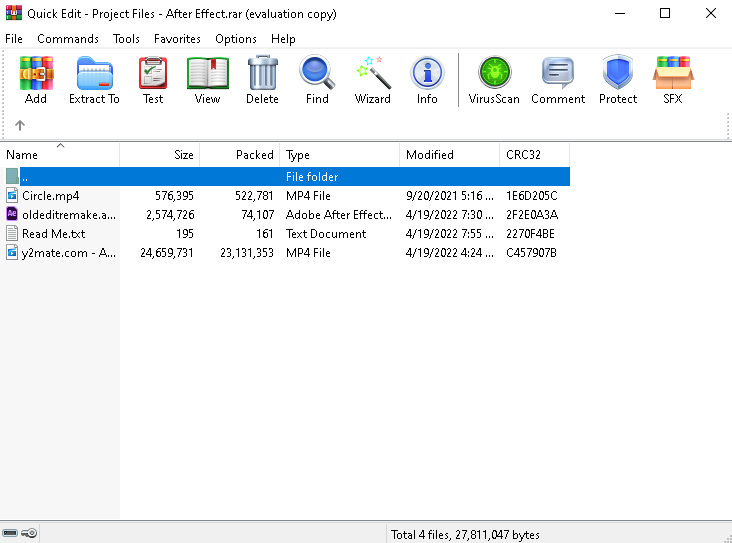Sort by the Name column header
Viewport: 732px width, 543px height.
(60, 155)
